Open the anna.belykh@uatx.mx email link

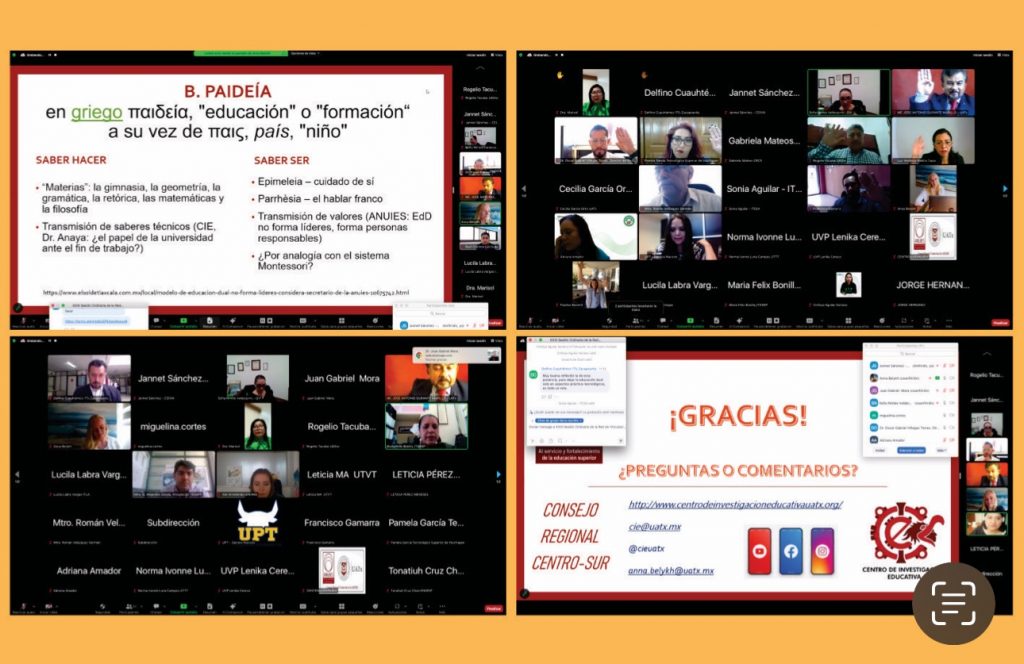click(x=671, y=570)
